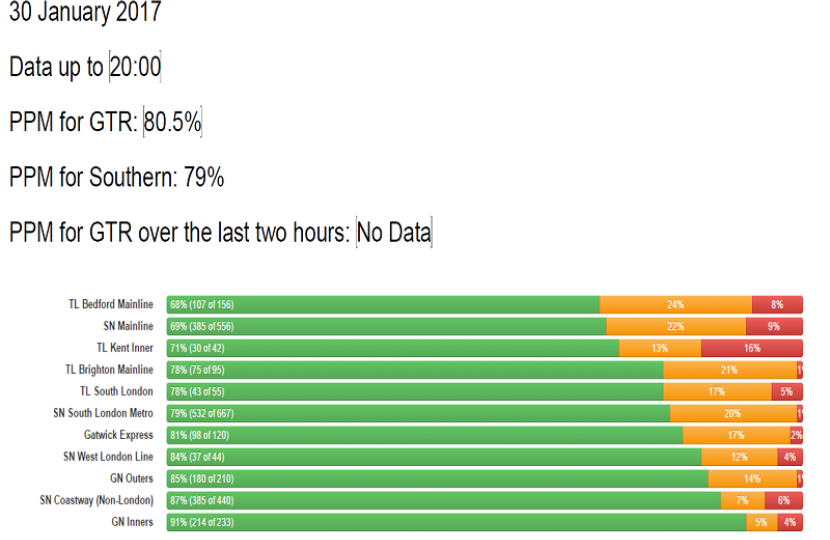The height and width of the screenshot is (540, 830).
Task: Click the Gatwick Express orange 17% segment
Action: pyautogui.click(x=735, y=435)
